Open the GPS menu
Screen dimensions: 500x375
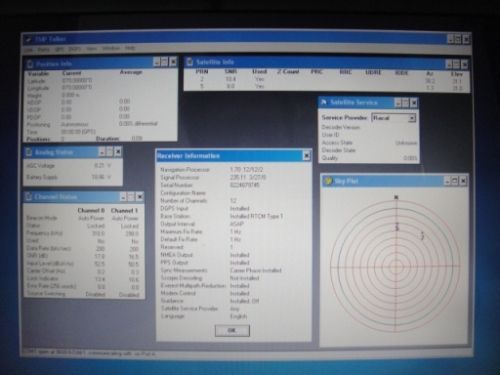pyautogui.click(x=59, y=49)
